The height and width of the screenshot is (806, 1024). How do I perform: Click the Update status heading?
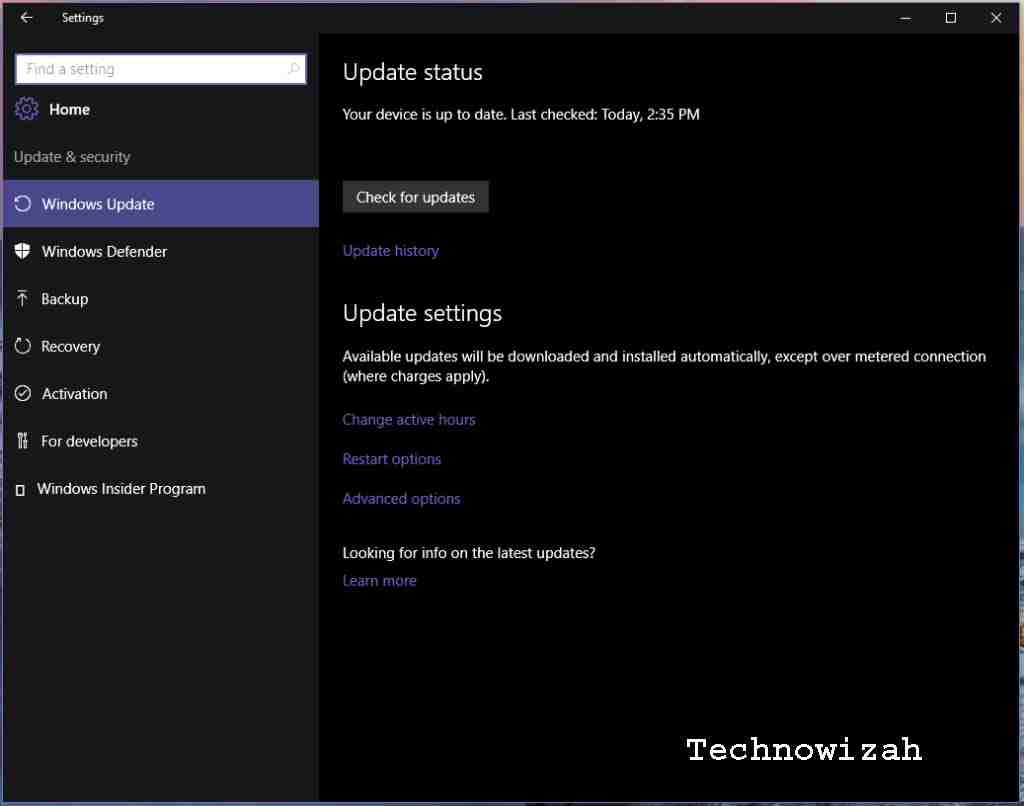click(x=413, y=72)
